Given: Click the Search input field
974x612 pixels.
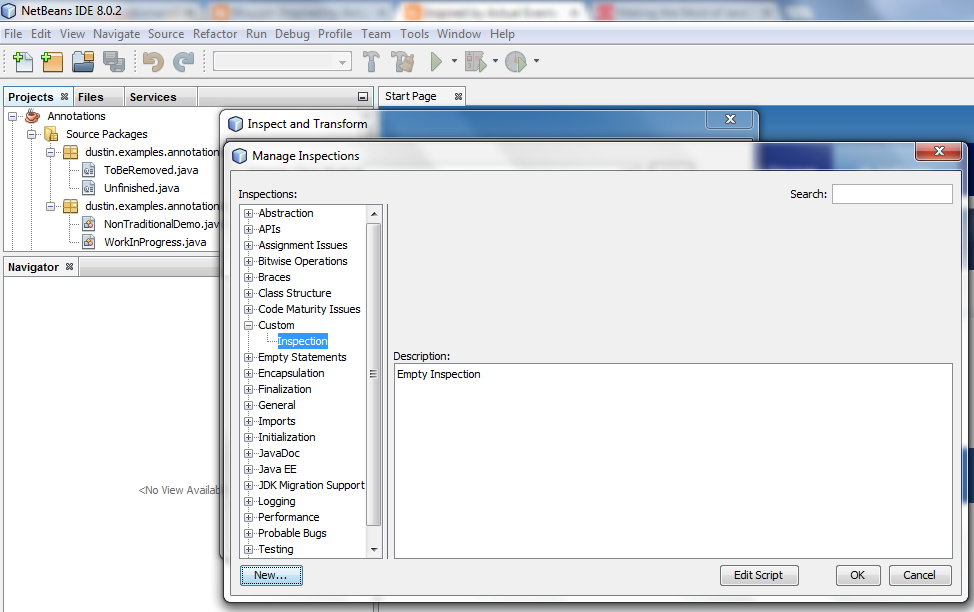Looking at the screenshot, I should [x=892, y=194].
